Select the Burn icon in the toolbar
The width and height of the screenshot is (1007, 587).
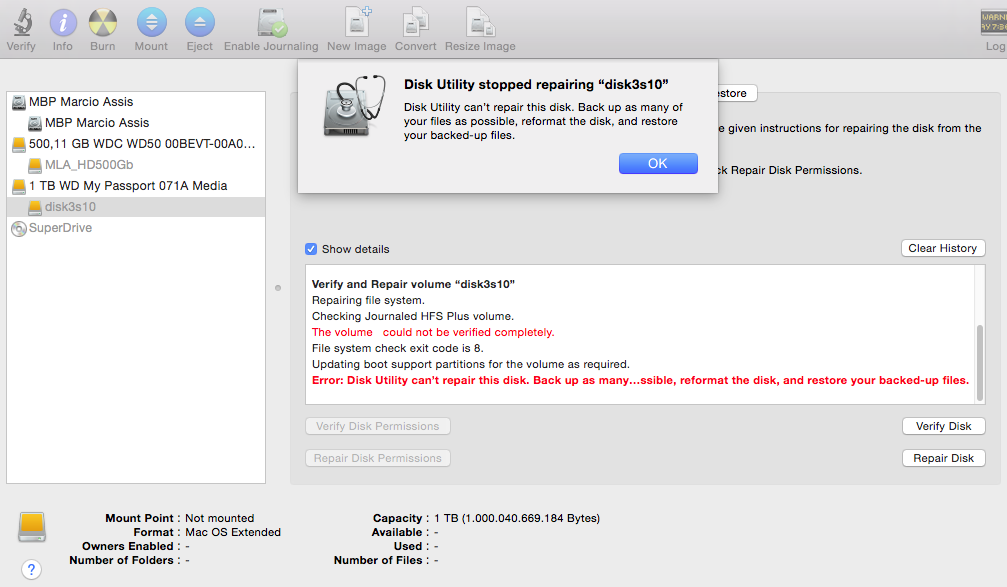(x=102, y=20)
